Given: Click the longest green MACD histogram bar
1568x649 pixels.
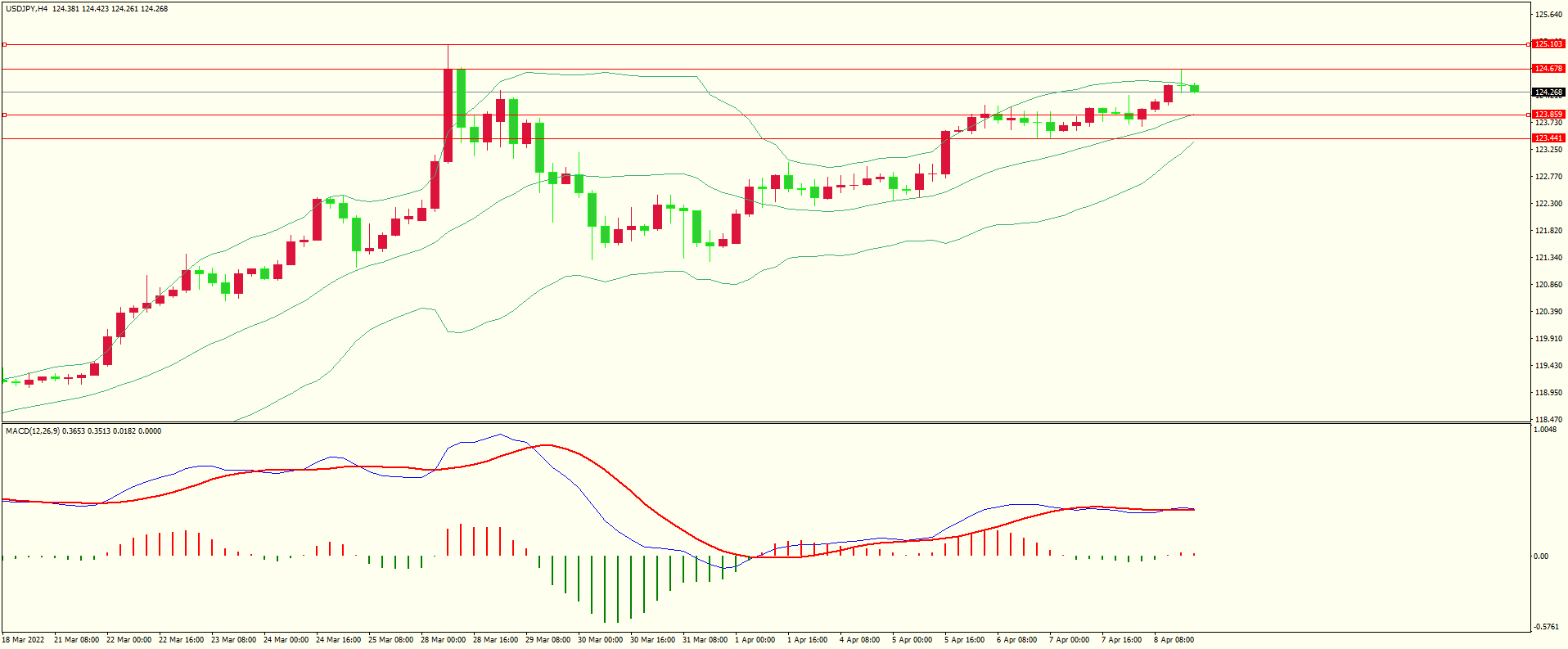Looking at the screenshot, I should 605,589.
